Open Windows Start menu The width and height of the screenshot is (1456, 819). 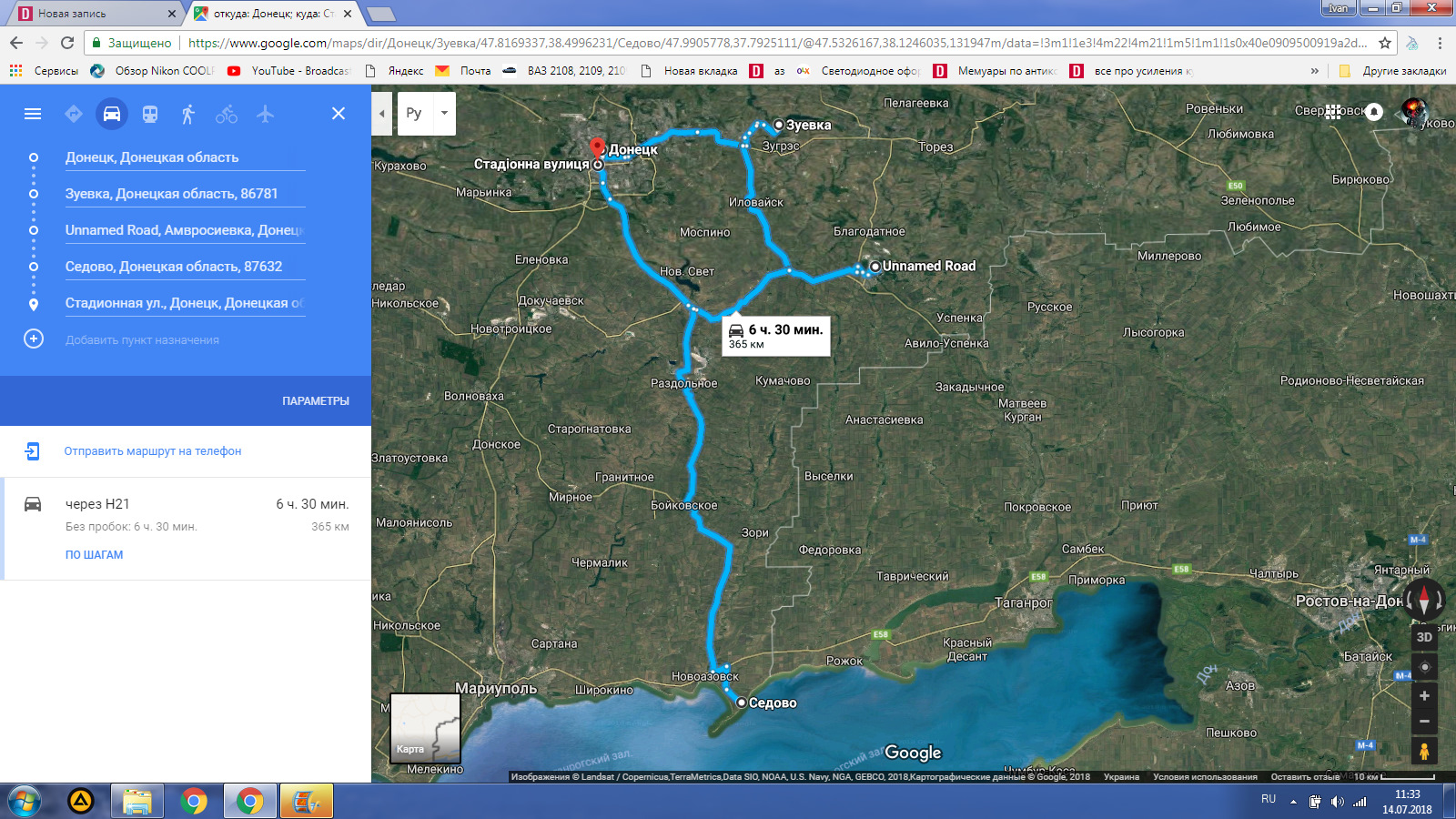pos(25,802)
